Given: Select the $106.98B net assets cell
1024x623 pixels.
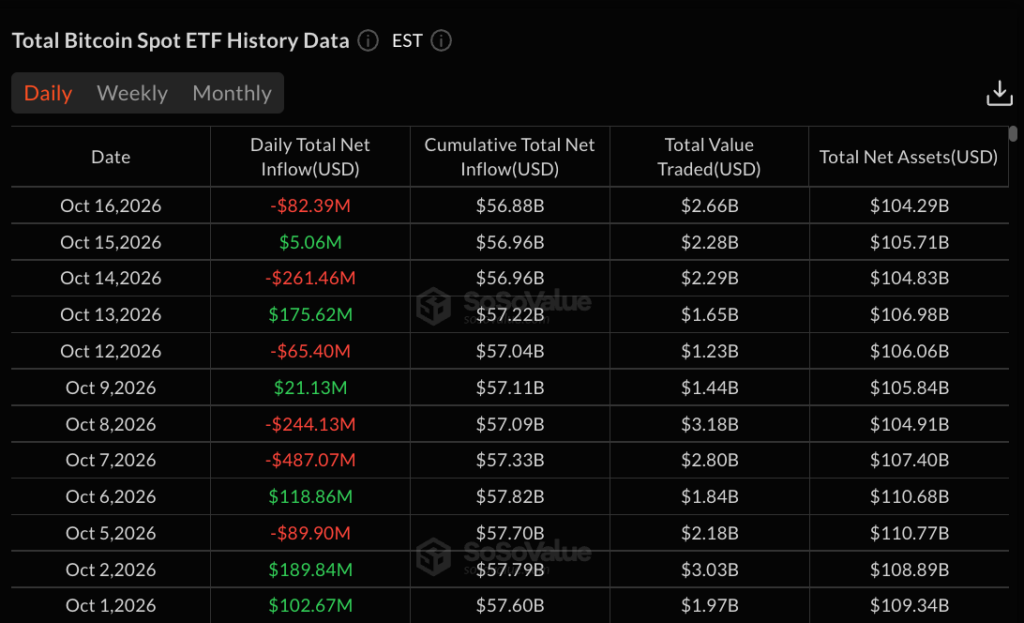Looking at the screenshot, I should click(x=909, y=315).
